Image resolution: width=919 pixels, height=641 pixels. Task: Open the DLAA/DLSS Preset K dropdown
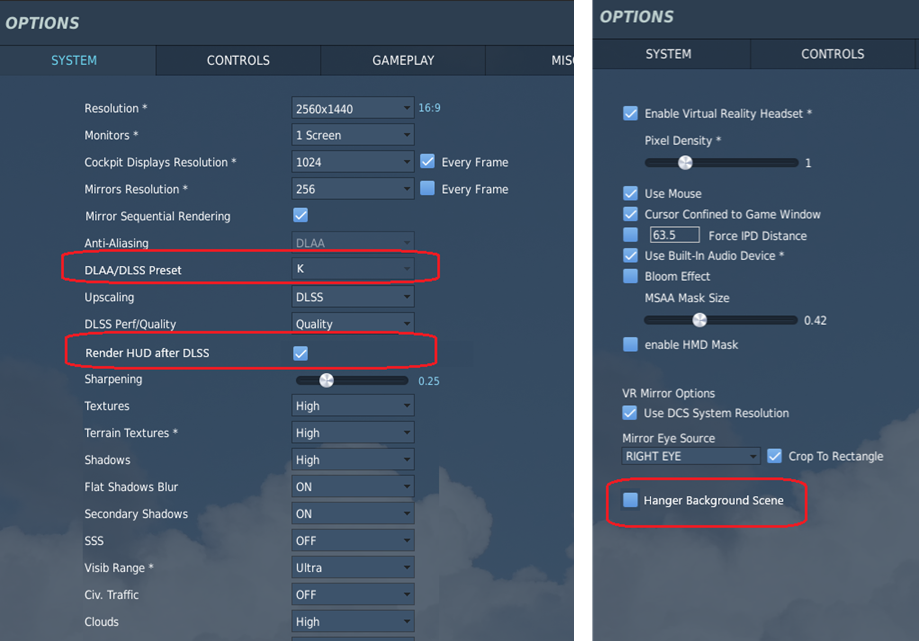353,269
